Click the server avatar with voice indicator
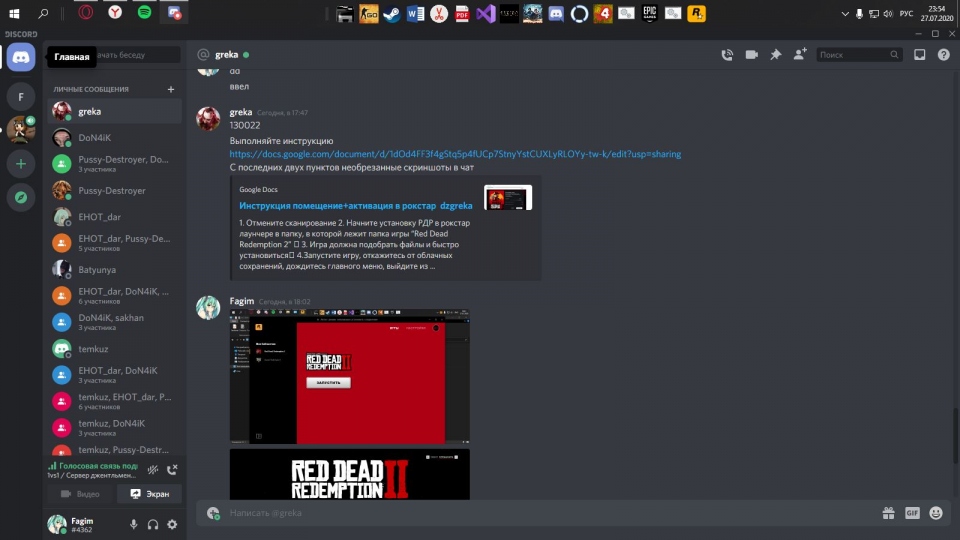Viewport: 960px width, 540px height. coord(21,130)
